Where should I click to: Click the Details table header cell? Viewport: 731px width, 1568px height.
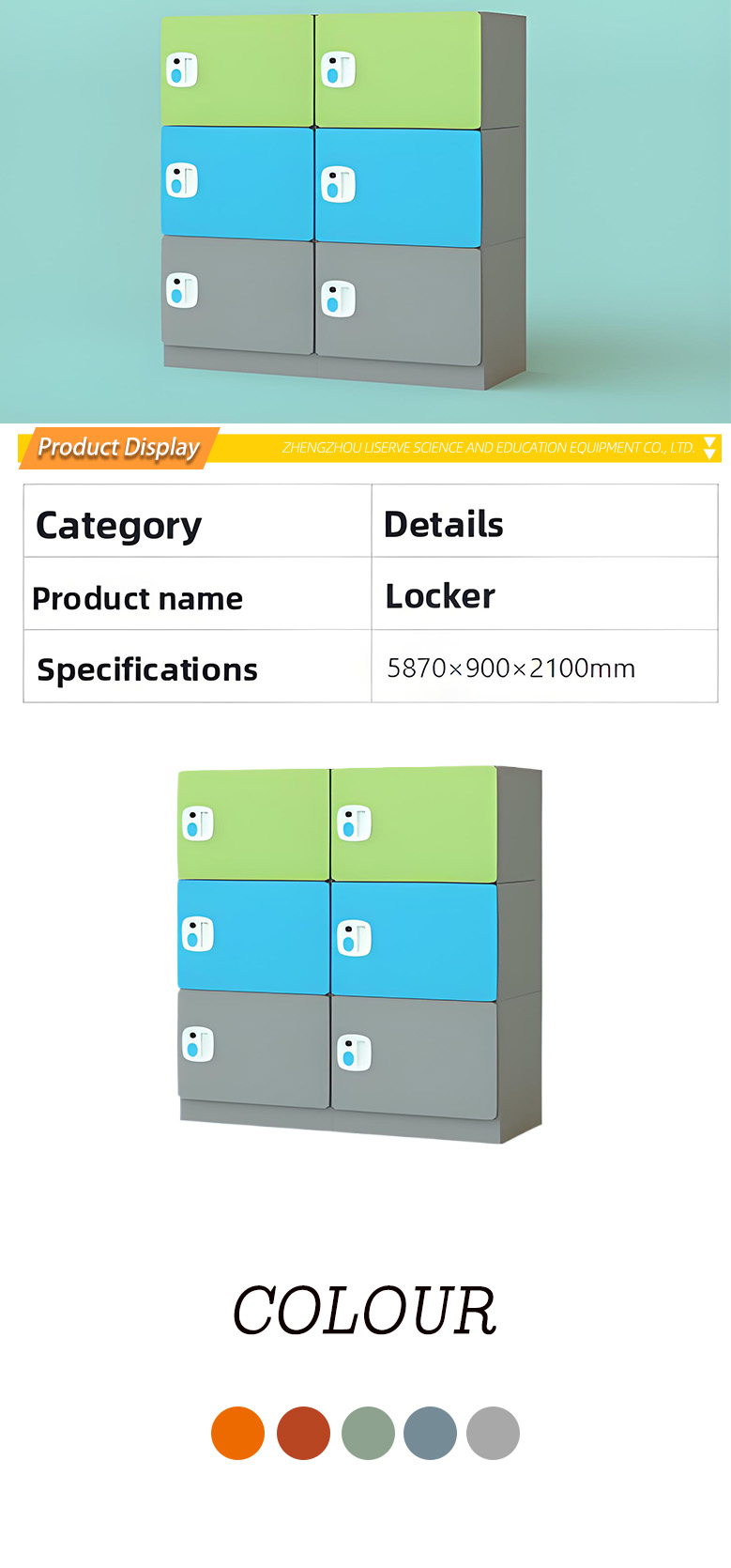pos(444,525)
